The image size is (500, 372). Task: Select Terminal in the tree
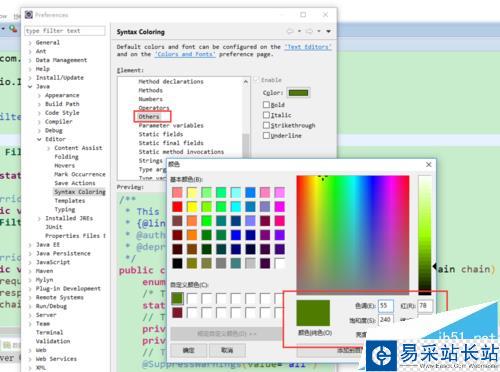(x=49, y=332)
